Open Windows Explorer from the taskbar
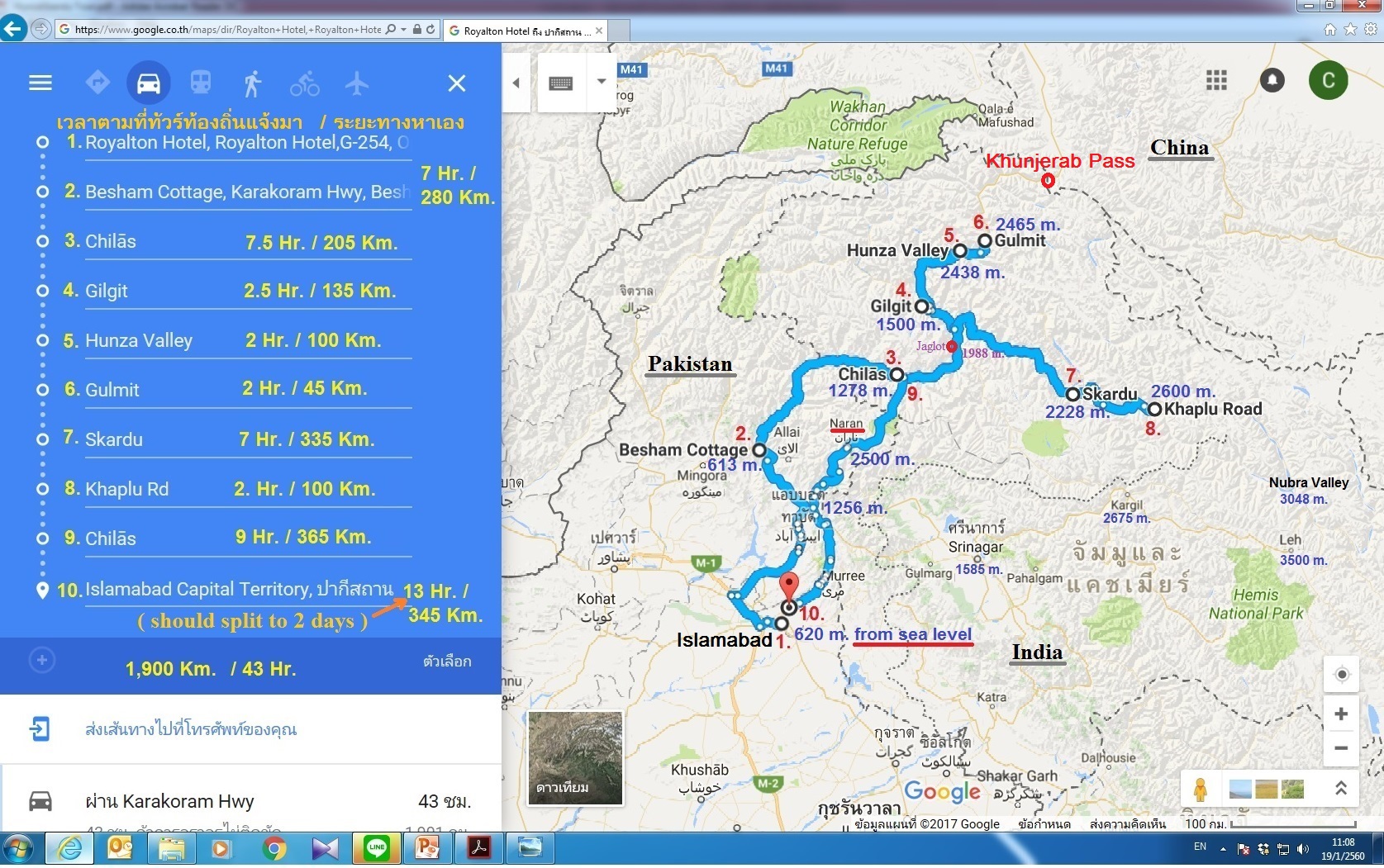 (172, 848)
